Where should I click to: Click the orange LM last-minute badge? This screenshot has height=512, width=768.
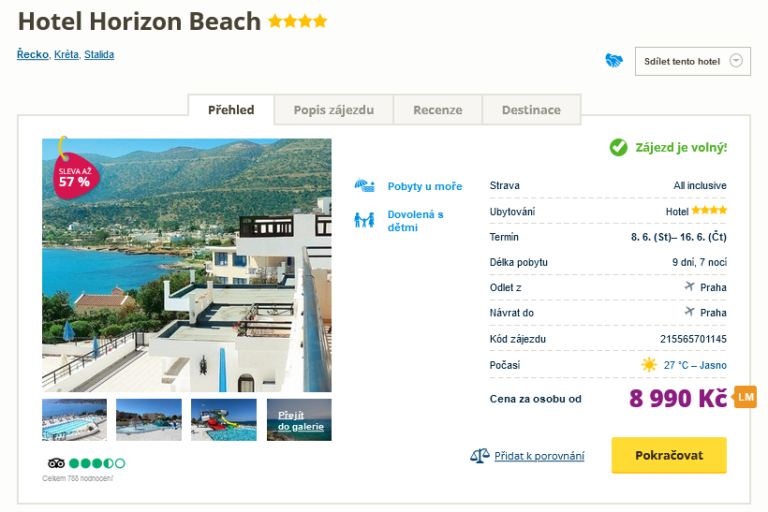745,397
